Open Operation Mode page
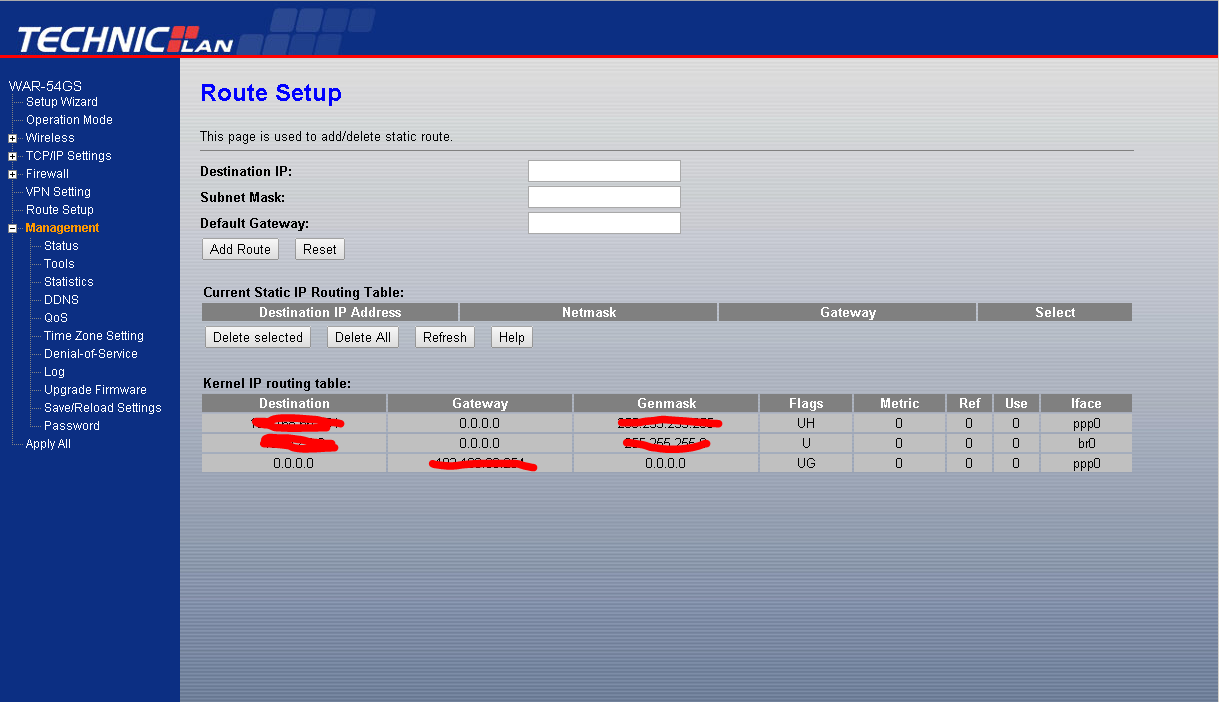 69,120
